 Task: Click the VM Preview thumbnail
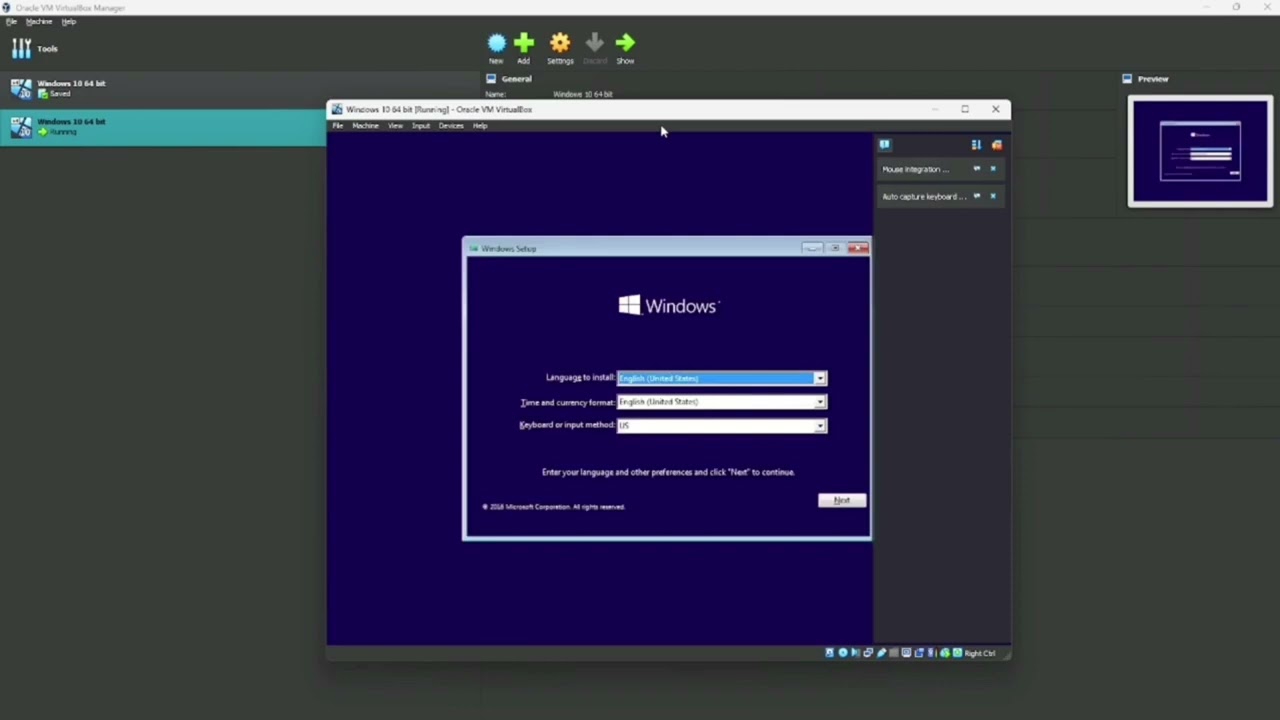click(1200, 151)
